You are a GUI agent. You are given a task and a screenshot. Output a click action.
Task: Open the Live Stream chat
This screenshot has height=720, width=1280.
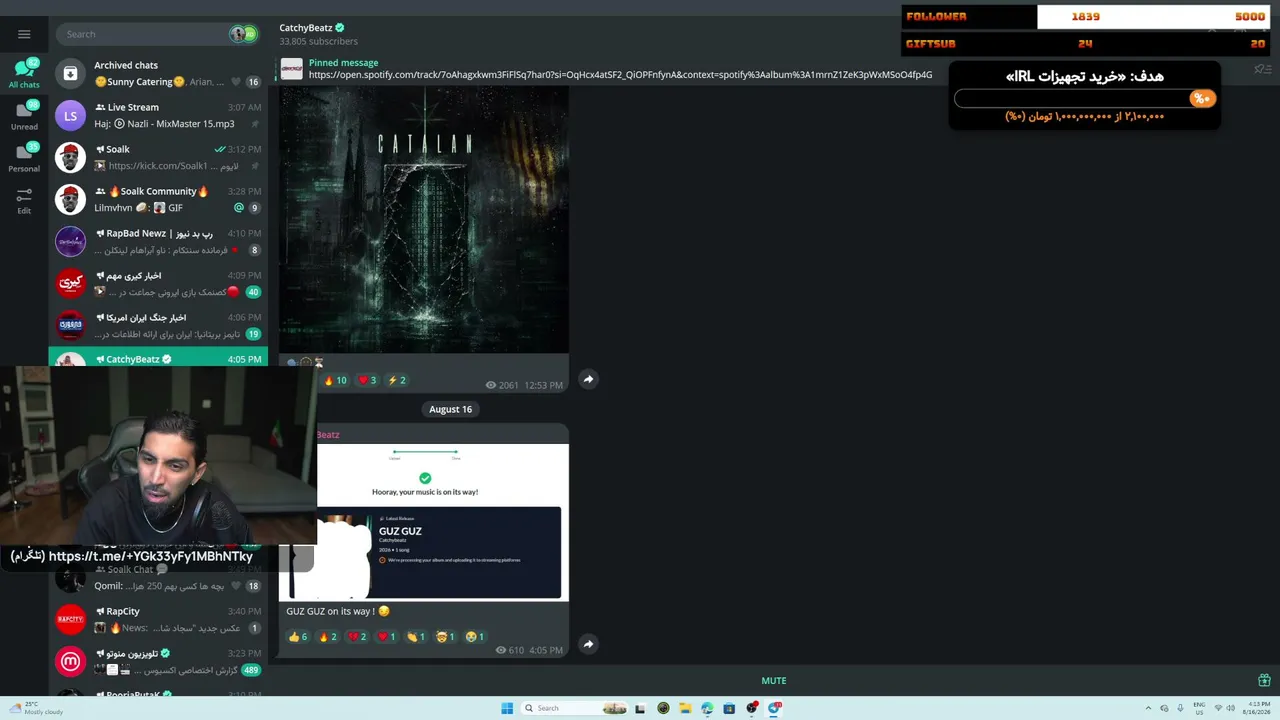(158, 115)
